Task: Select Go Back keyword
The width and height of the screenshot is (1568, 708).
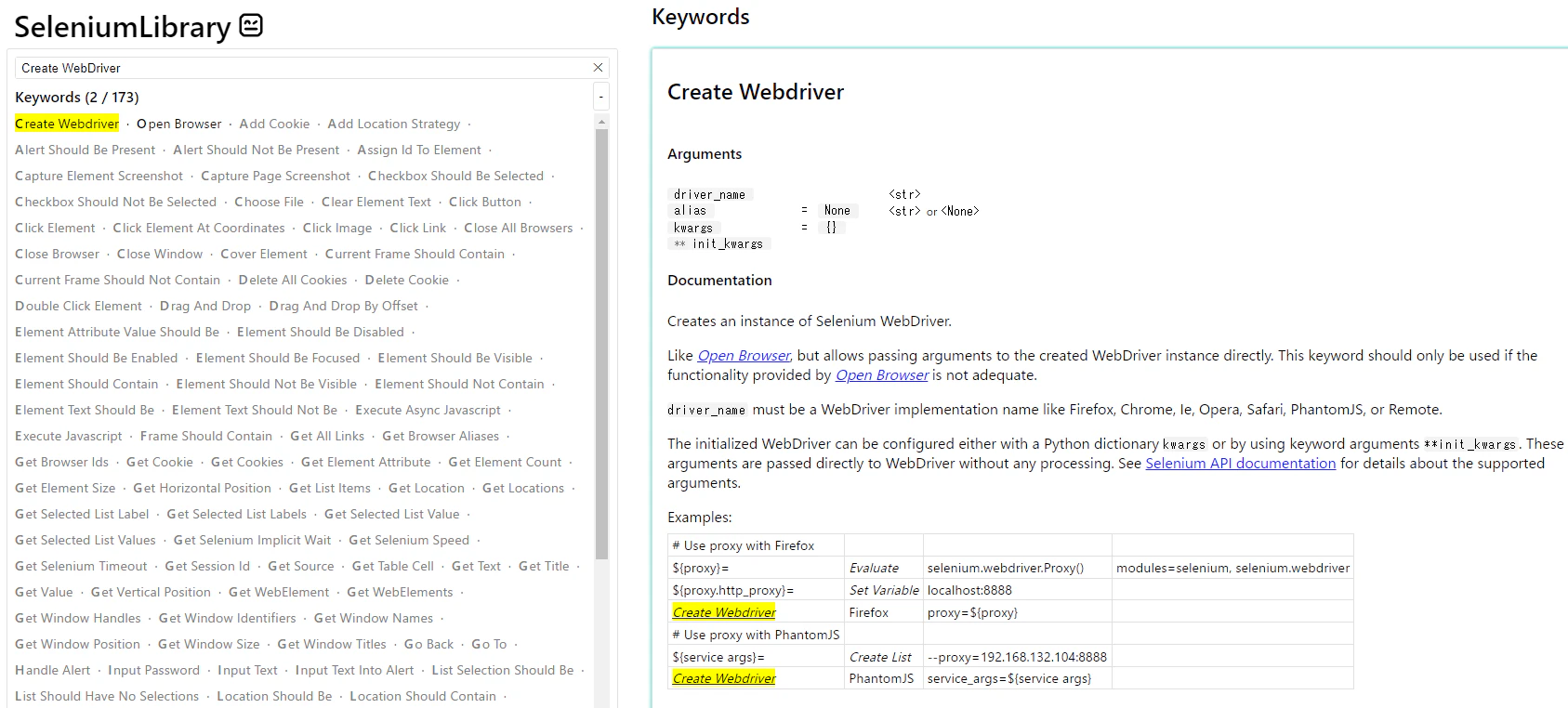Action: [x=429, y=644]
